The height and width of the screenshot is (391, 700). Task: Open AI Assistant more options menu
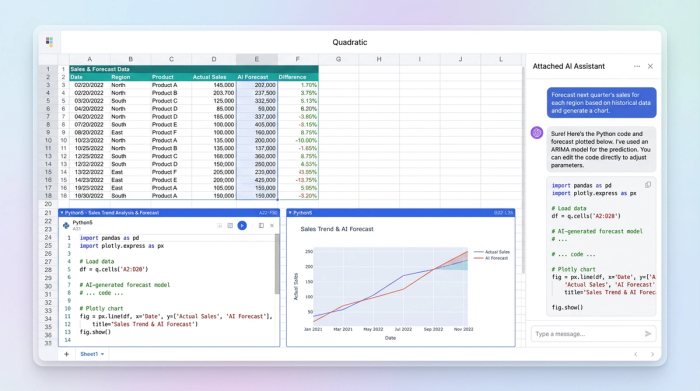(x=637, y=66)
